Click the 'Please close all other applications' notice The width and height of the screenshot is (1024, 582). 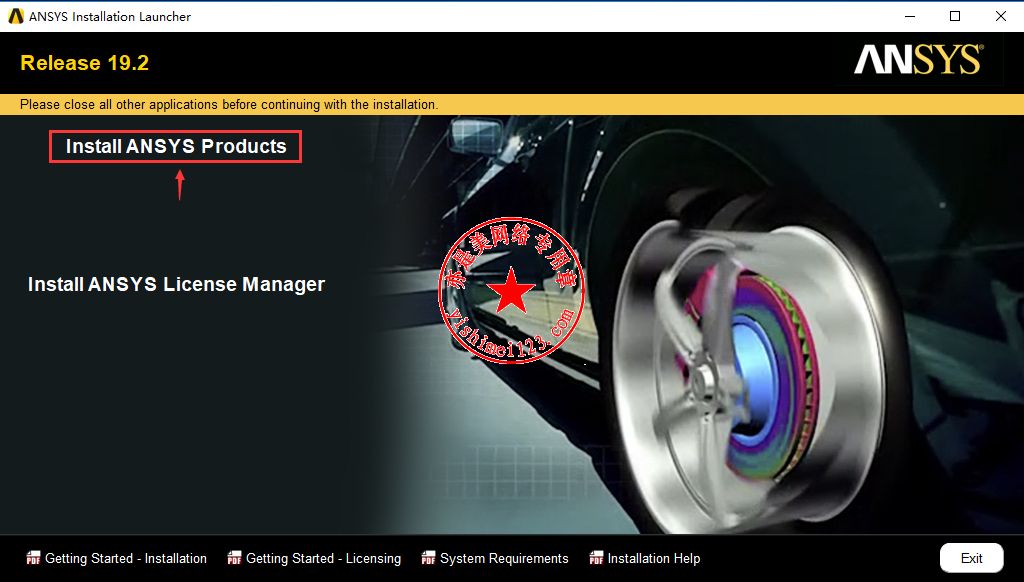click(x=229, y=105)
